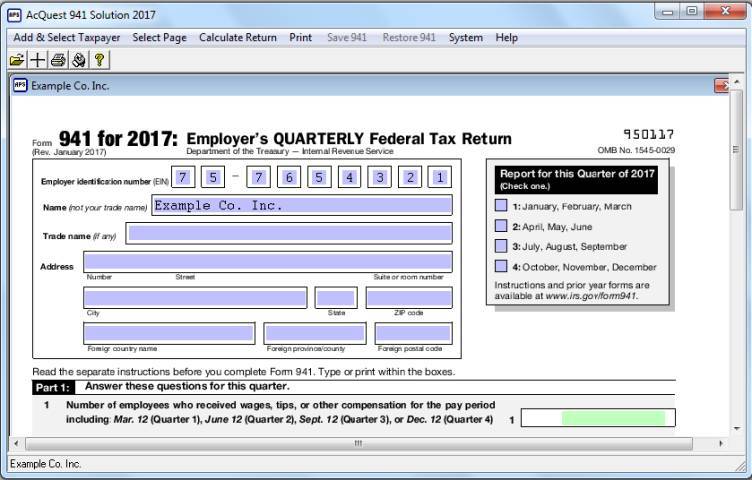Open the Print menu
This screenshot has width=752, height=480.
[x=301, y=37]
